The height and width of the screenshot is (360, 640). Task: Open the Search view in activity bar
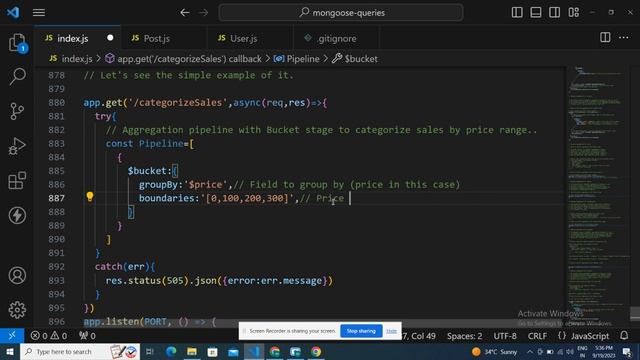coord(17,76)
